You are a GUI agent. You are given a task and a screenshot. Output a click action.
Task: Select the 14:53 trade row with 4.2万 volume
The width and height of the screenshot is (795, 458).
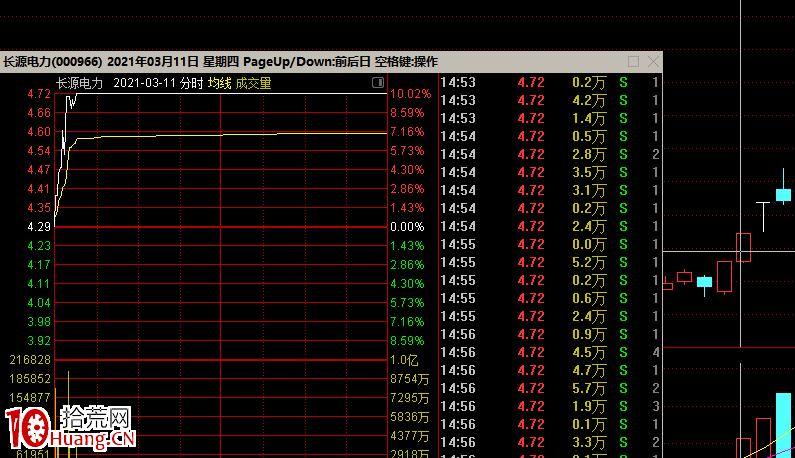coord(550,100)
